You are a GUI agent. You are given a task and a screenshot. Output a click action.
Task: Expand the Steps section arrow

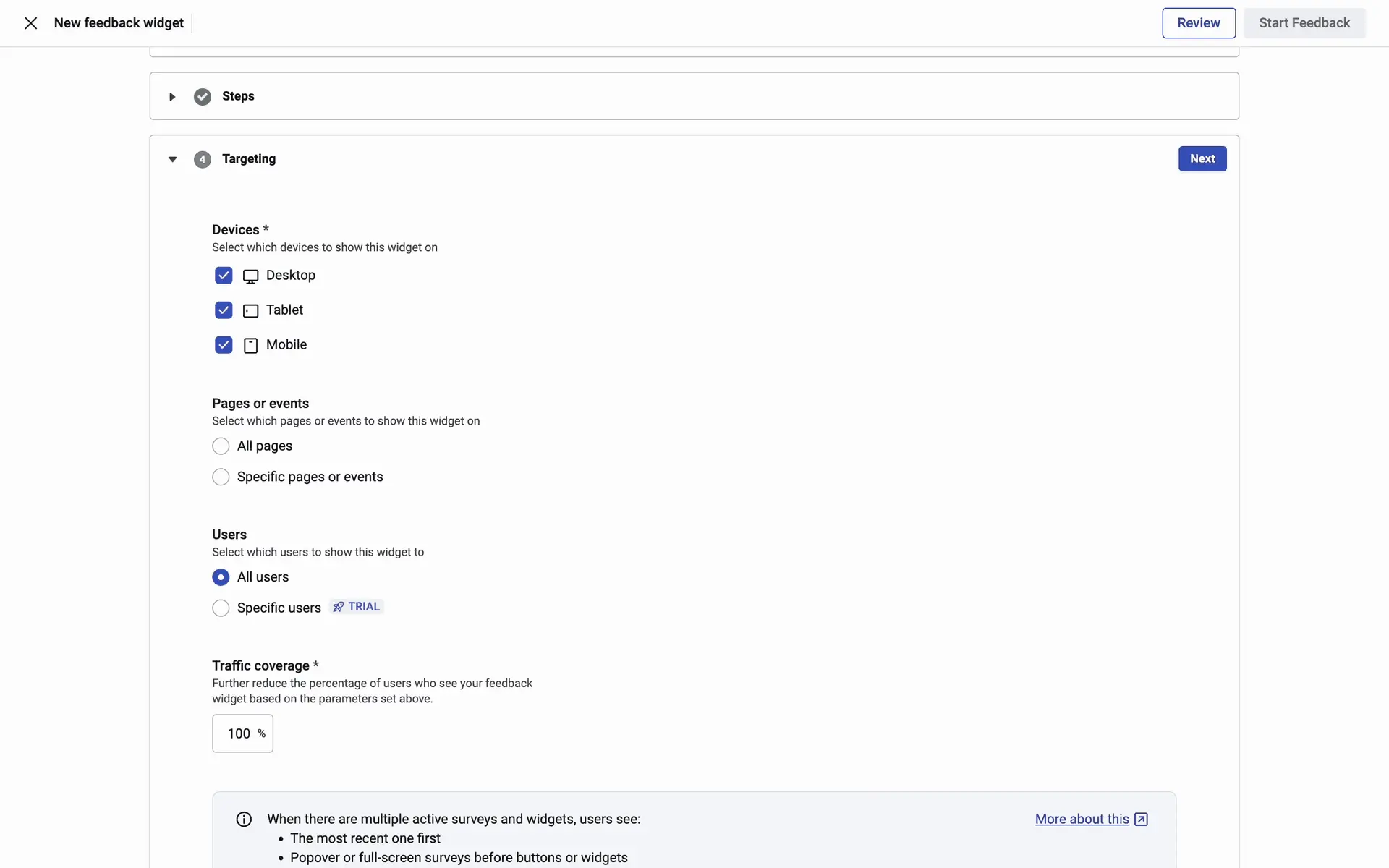pyautogui.click(x=172, y=96)
